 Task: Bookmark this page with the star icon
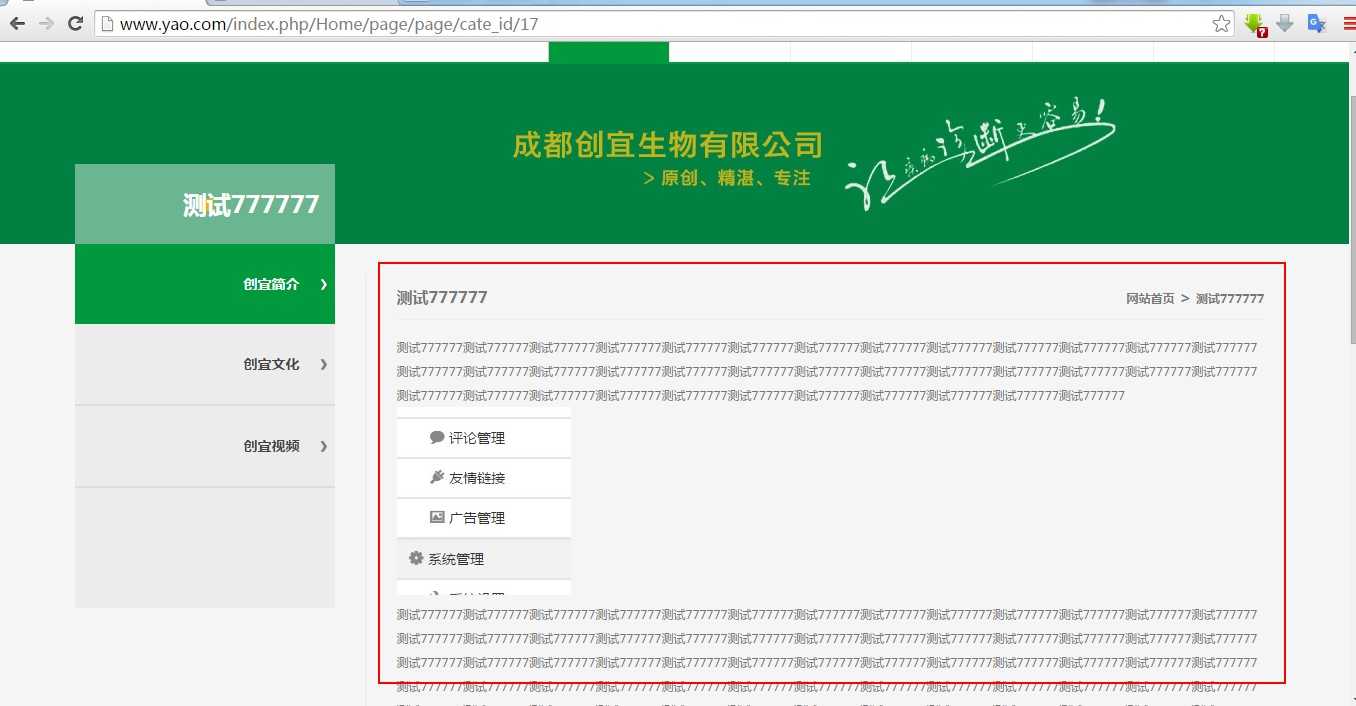1221,24
